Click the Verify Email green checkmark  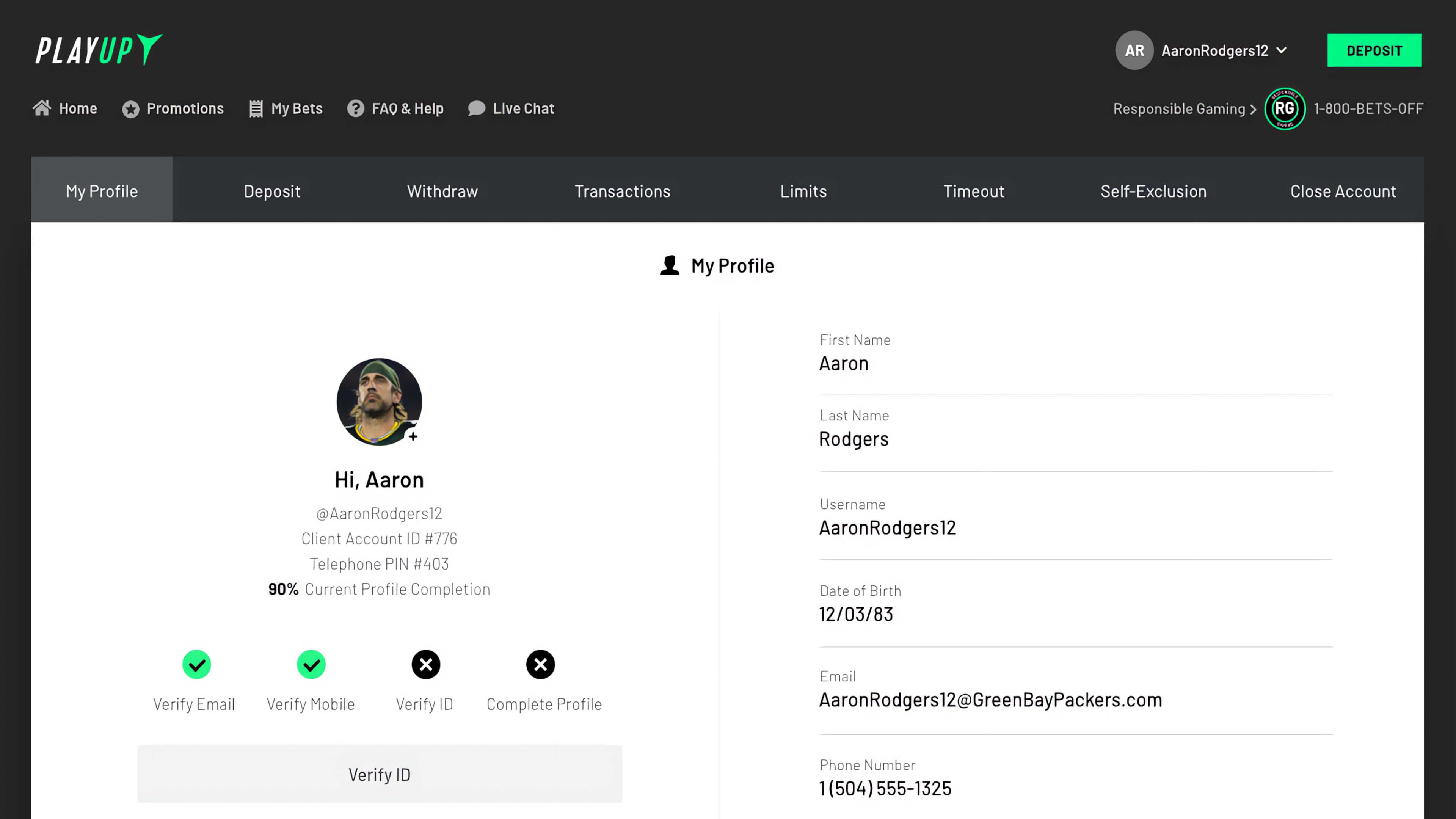pos(196,665)
